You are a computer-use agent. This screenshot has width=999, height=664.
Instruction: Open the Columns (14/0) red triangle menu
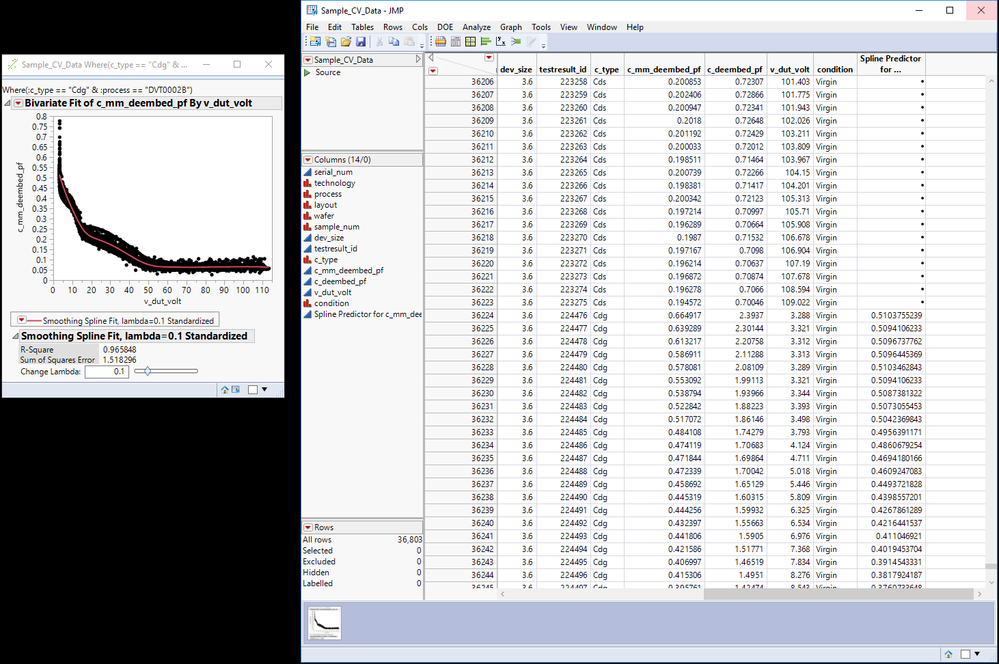coord(308,160)
